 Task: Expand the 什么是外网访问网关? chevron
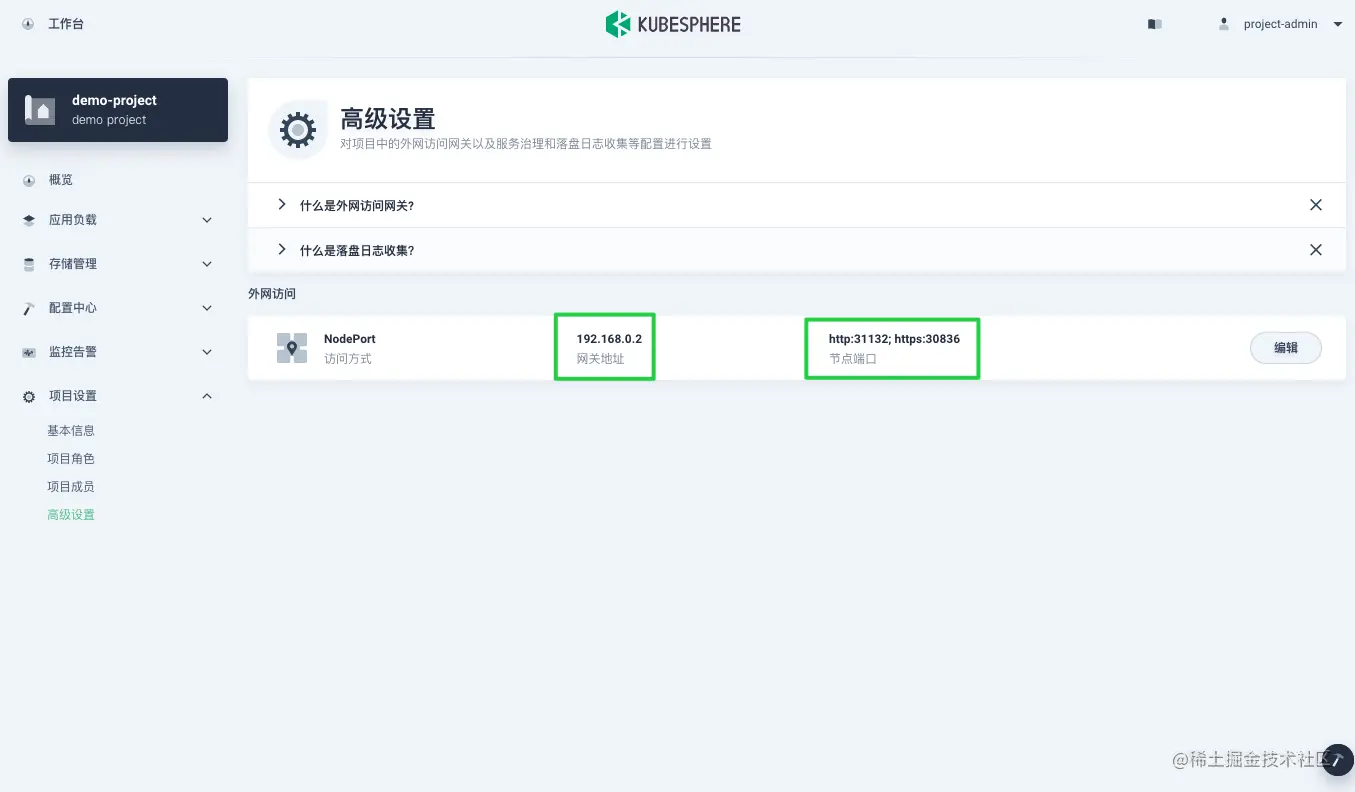pyautogui.click(x=282, y=205)
